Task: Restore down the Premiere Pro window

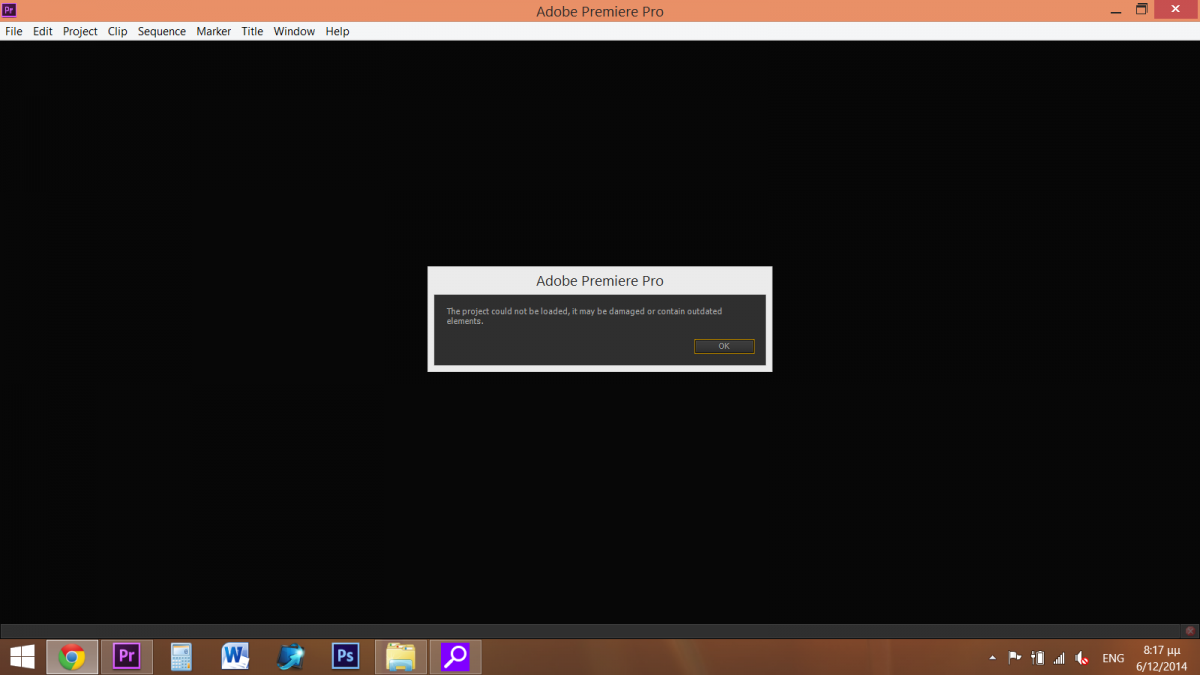Action: [1142, 9]
